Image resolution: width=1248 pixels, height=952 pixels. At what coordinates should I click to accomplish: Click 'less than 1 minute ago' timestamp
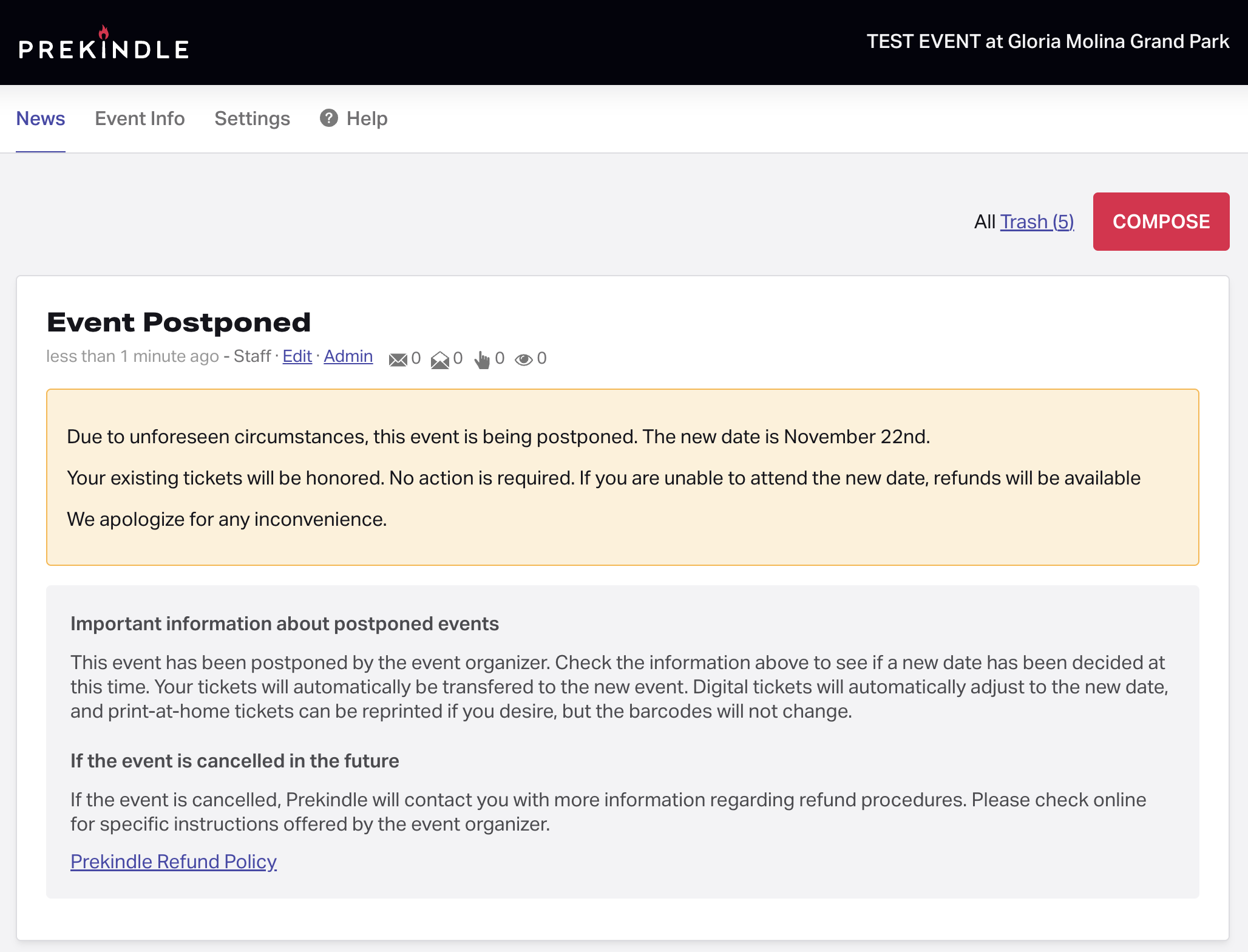point(132,356)
